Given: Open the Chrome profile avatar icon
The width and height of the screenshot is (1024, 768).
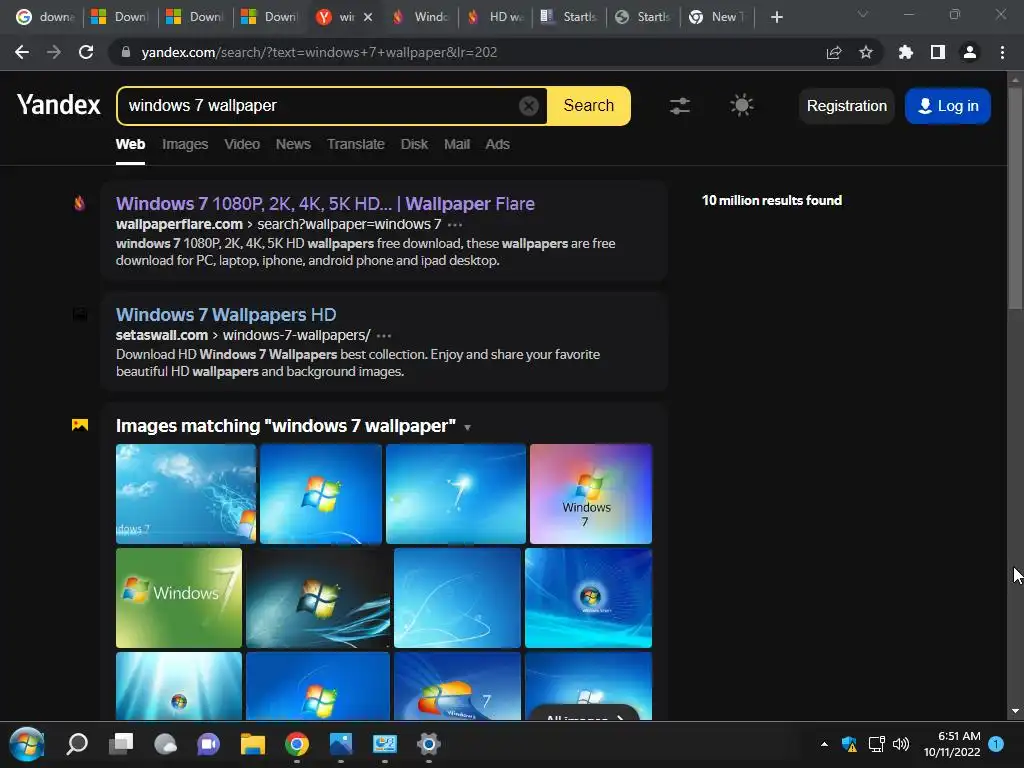Looking at the screenshot, I should (x=970, y=52).
